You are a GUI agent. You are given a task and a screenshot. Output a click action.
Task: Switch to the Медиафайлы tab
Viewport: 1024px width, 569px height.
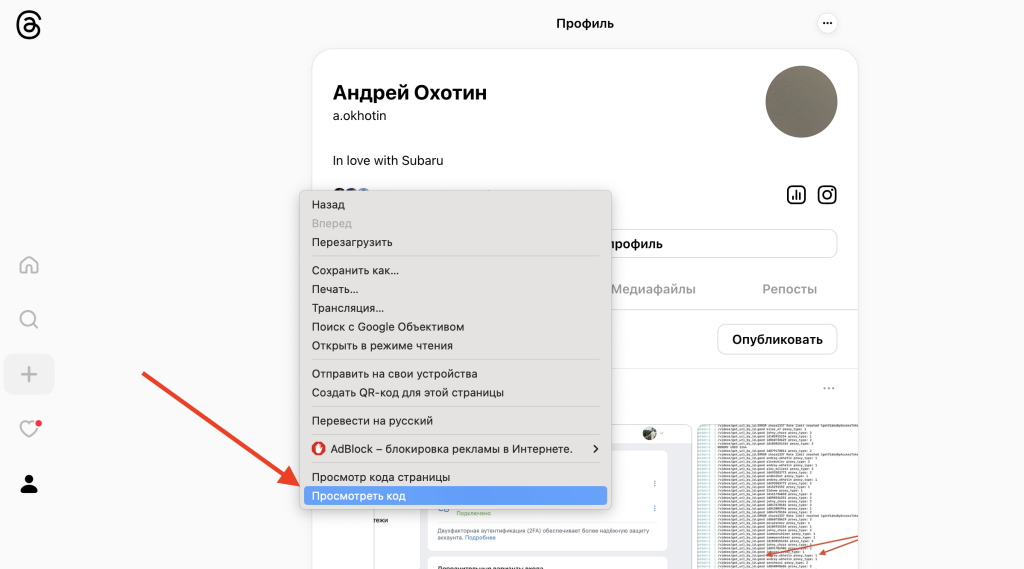click(x=653, y=289)
